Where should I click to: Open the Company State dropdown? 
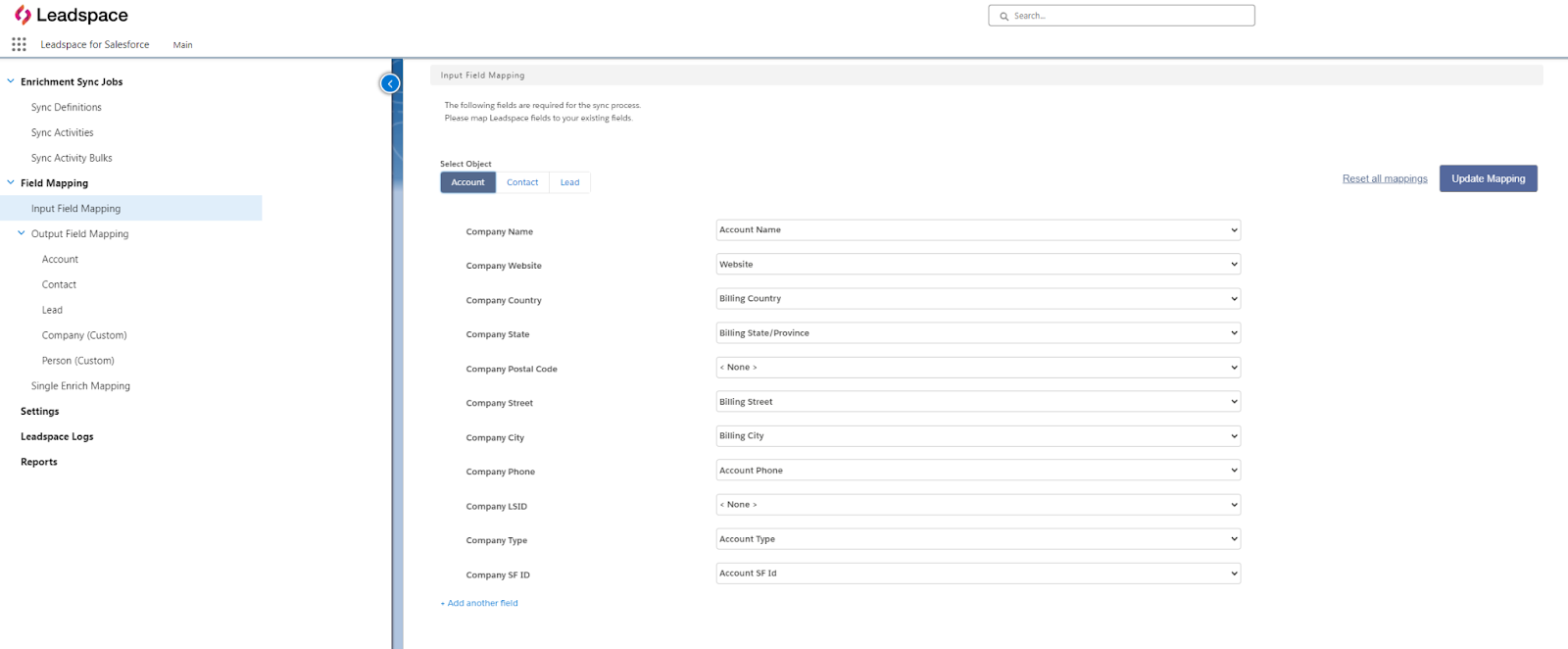(x=978, y=333)
